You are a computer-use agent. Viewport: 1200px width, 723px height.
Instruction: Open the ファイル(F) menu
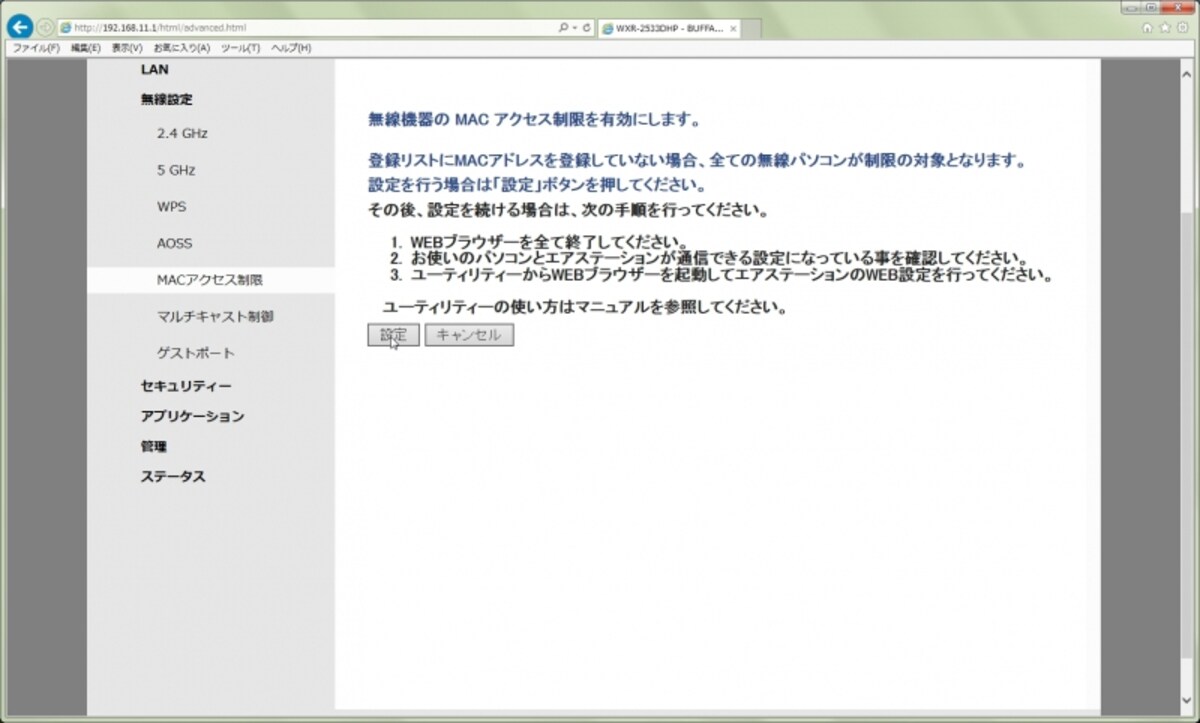(36, 48)
